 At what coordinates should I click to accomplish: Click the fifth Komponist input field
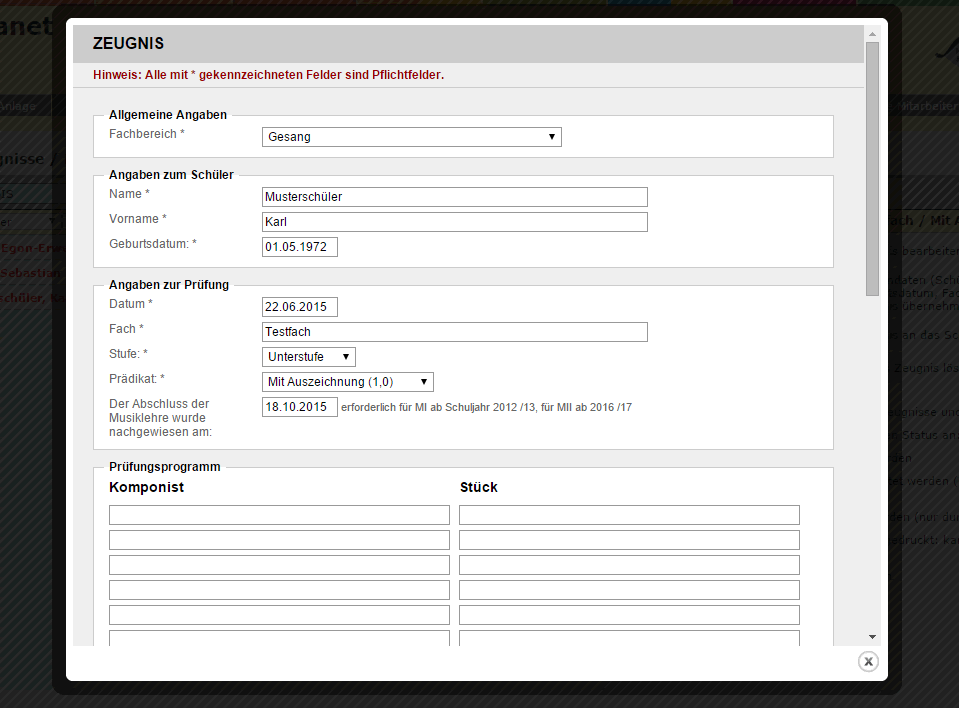[x=280, y=615]
